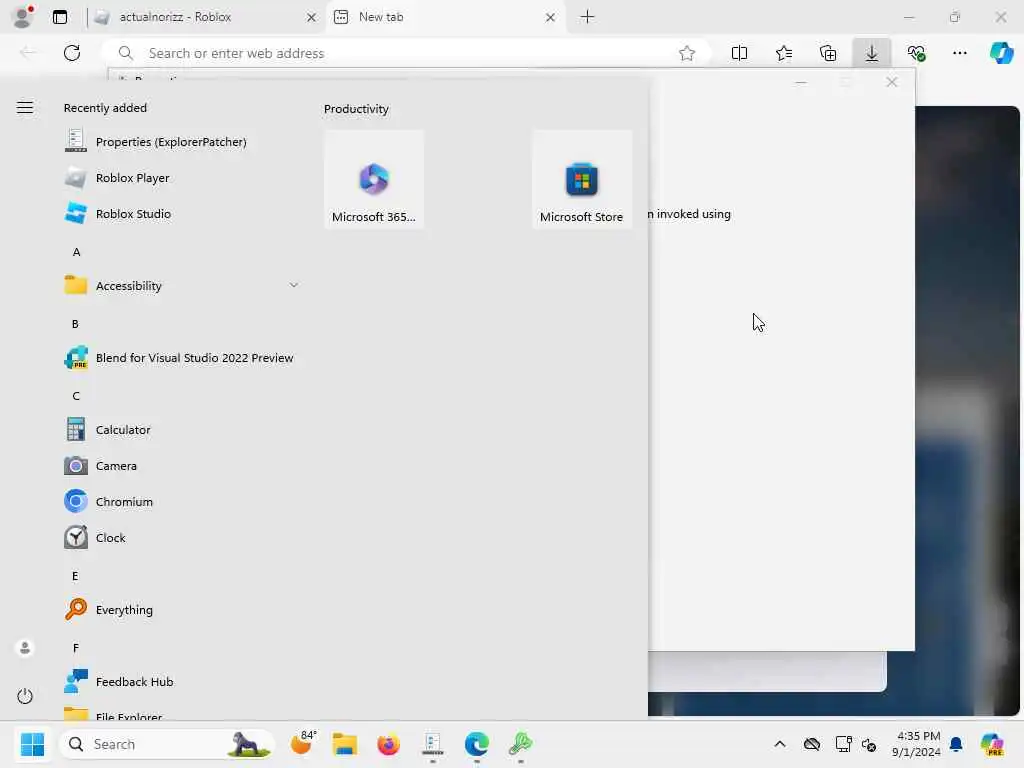The width and height of the screenshot is (1024, 768).
Task: Open the weather widget showing 84°
Action: click(x=302, y=743)
